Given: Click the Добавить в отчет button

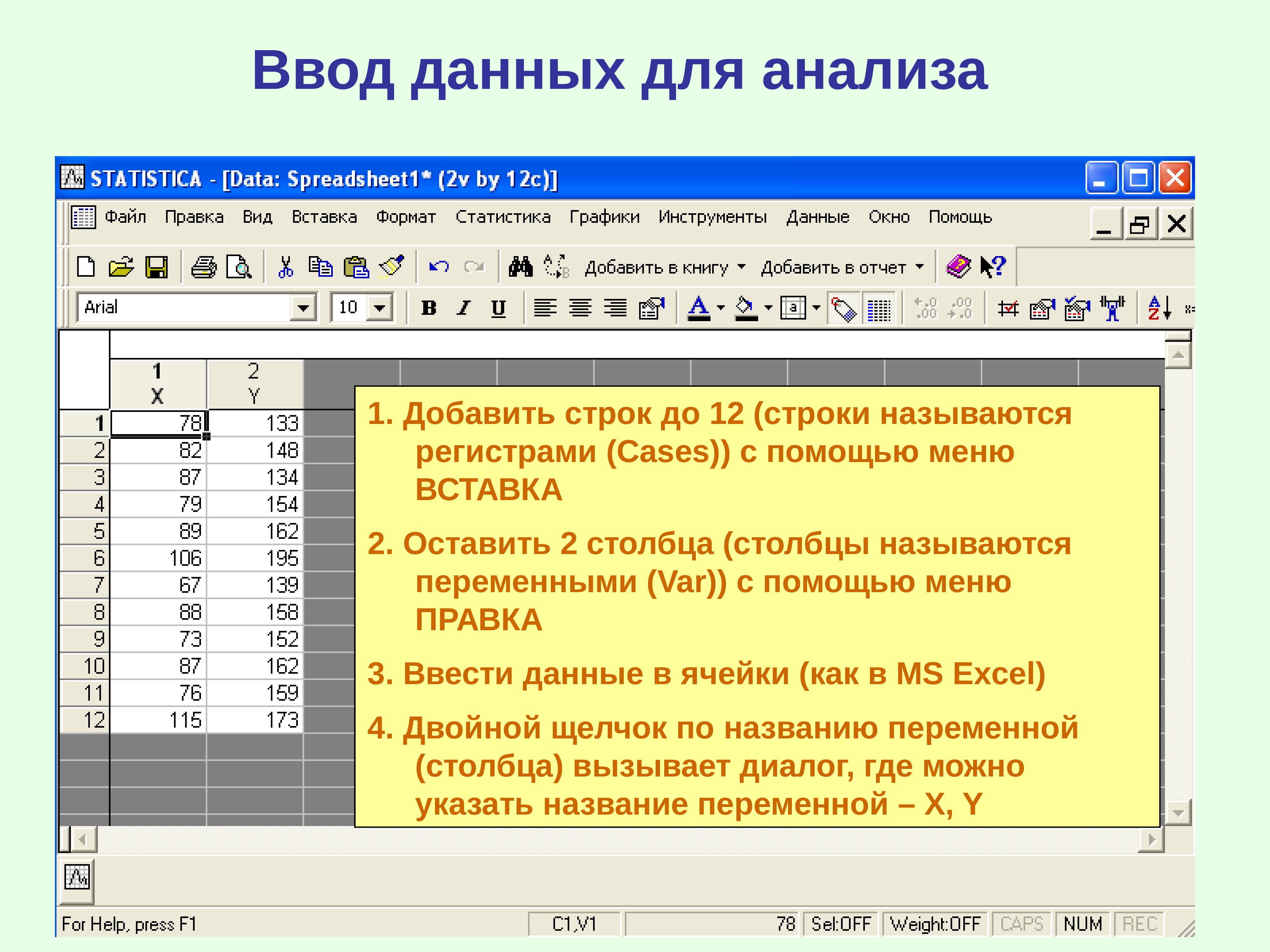Looking at the screenshot, I should 833,268.
